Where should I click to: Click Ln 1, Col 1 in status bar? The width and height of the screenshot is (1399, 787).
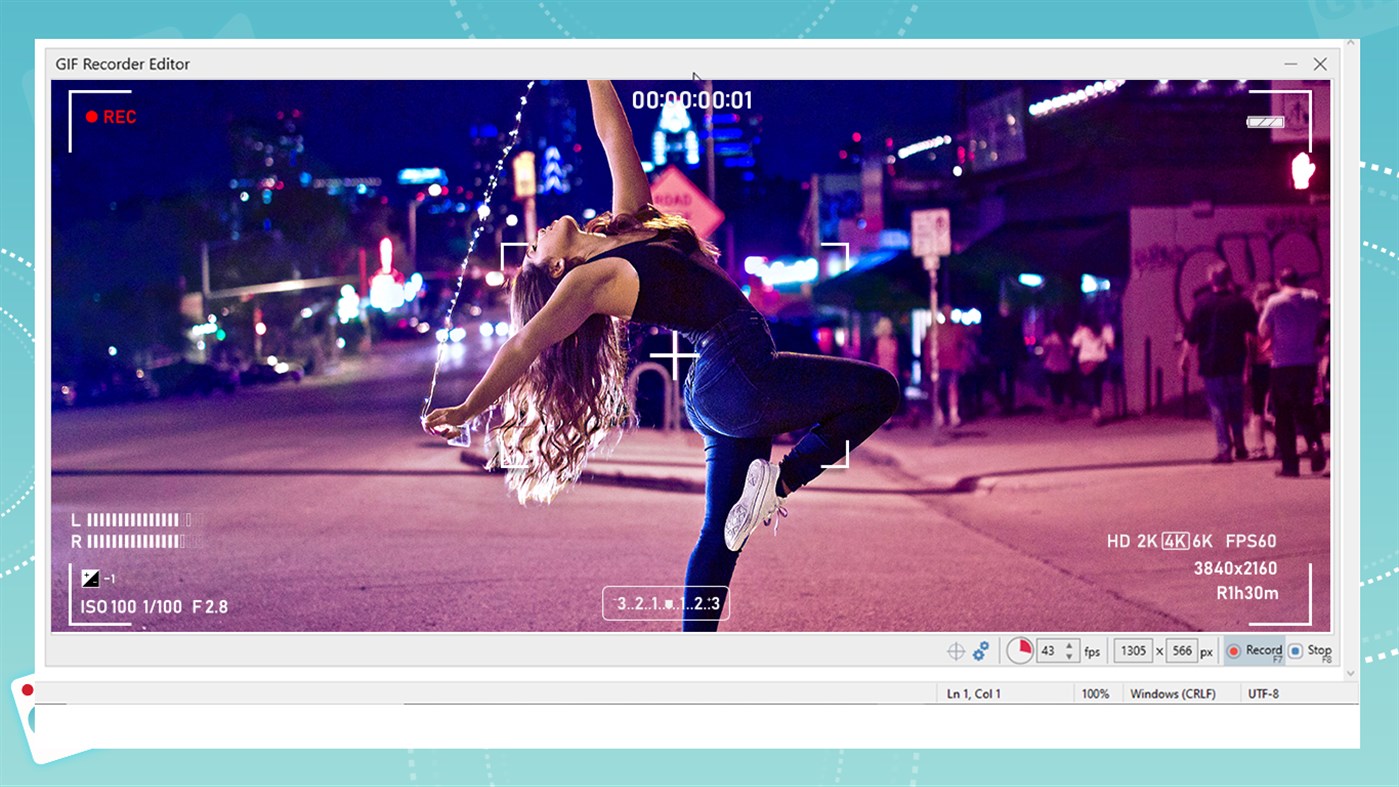click(974, 694)
